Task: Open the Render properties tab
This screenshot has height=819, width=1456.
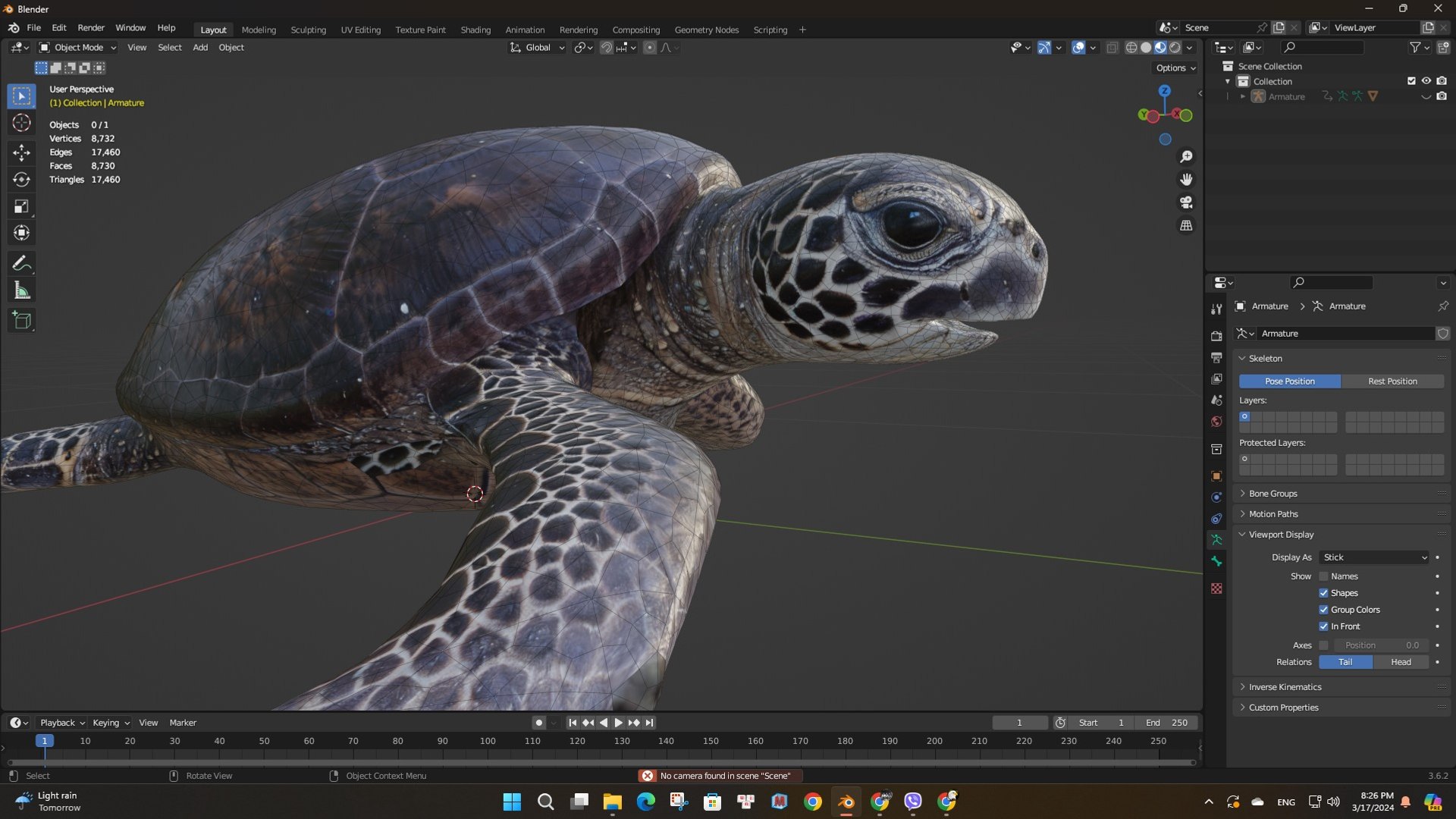Action: point(1216,336)
